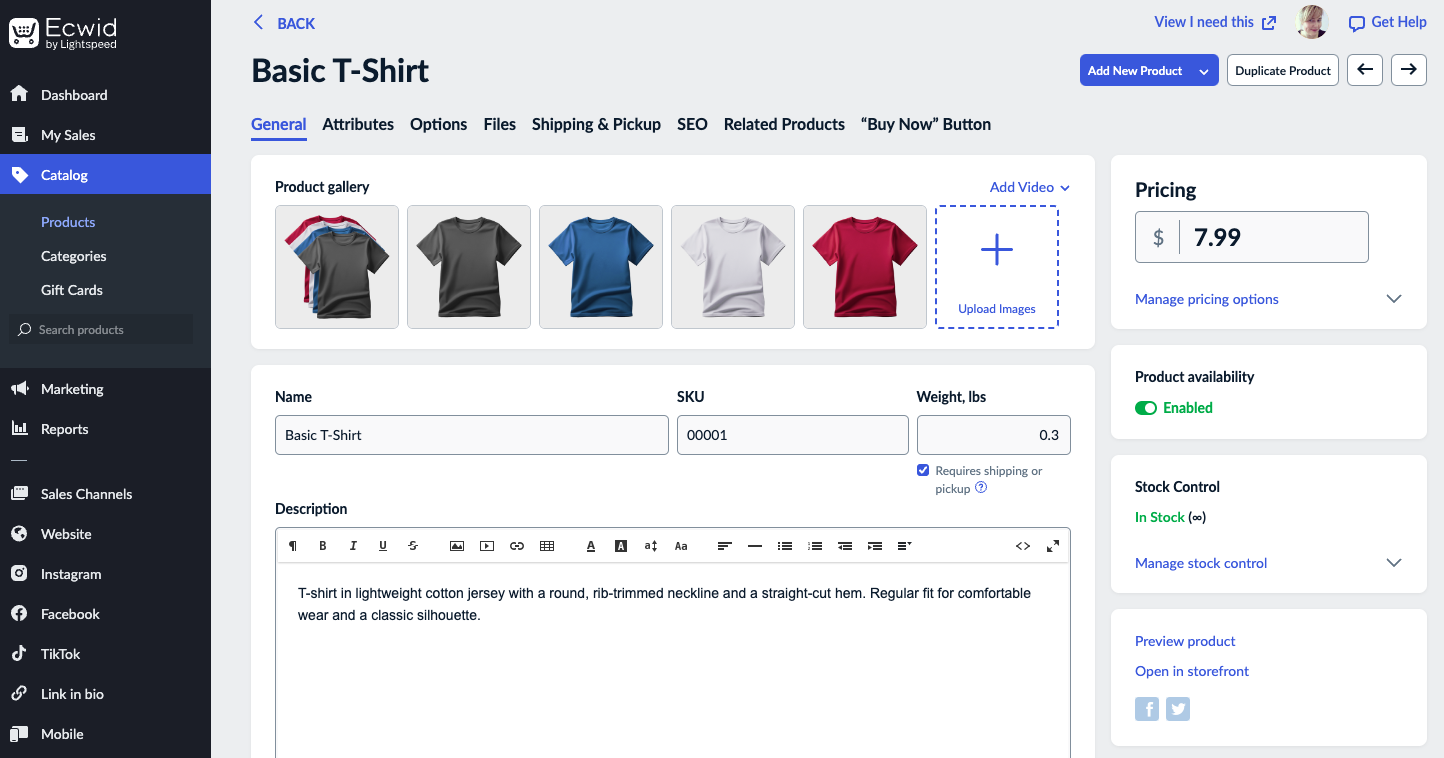Select the red t-shirt gallery thumbnail
This screenshot has height=758, width=1444.
(x=864, y=267)
